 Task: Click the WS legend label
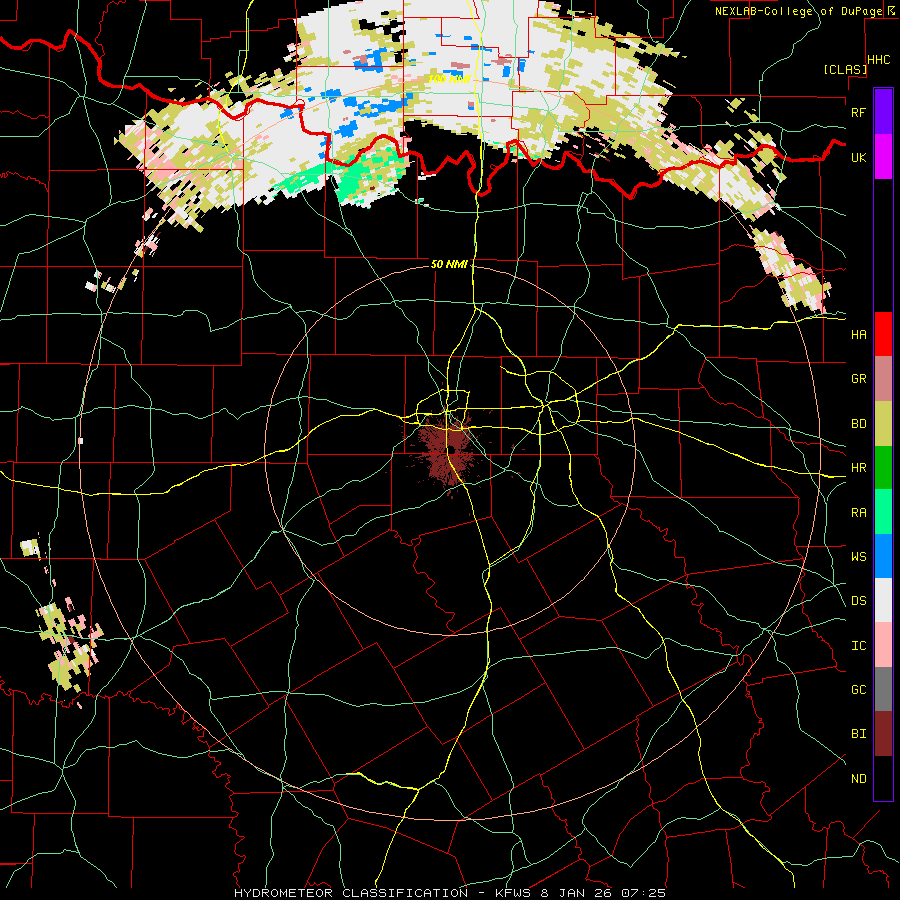pyautogui.click(x=858, y=557)
